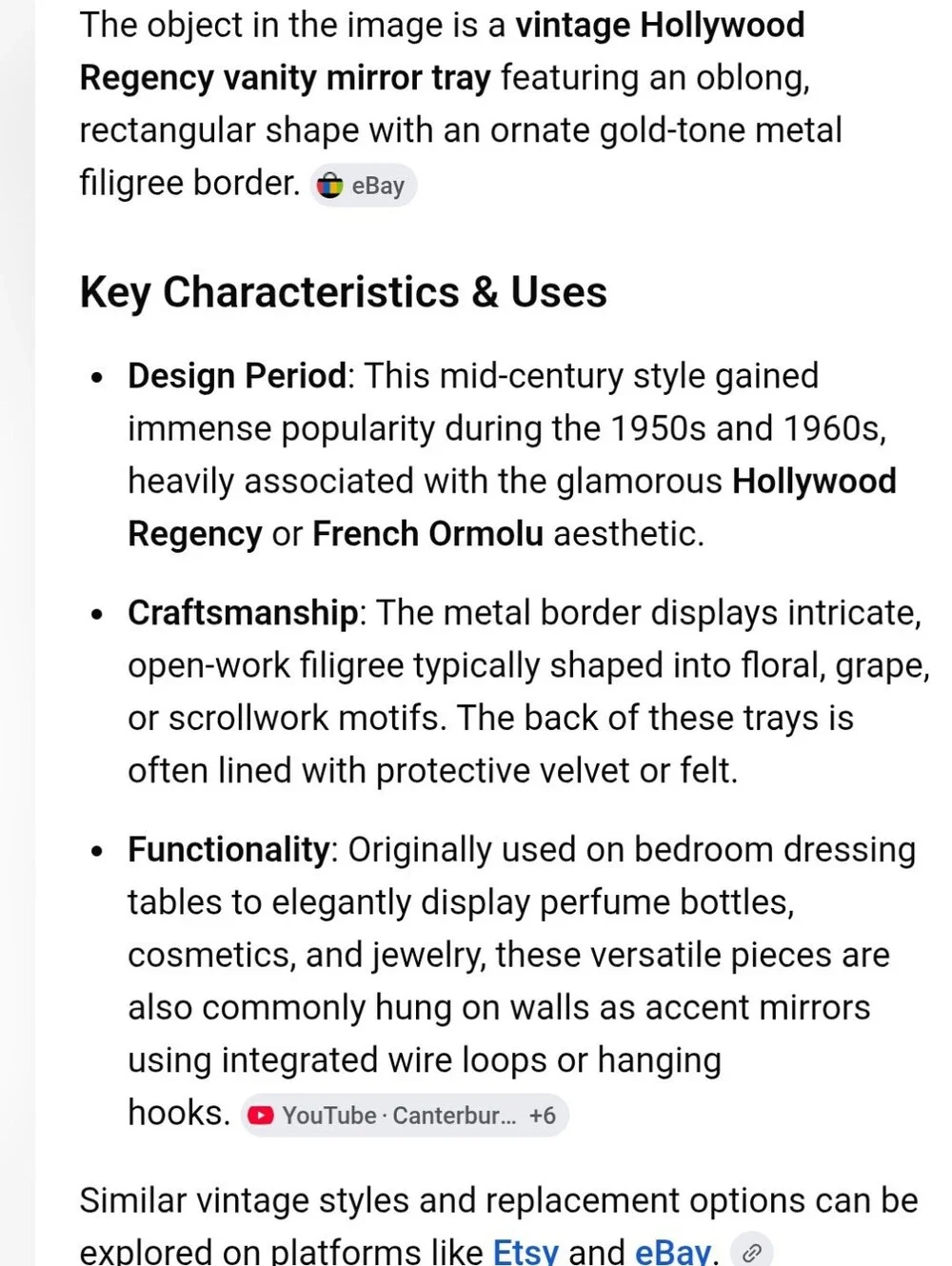
Task: Open the eBay citation chip label
Action: pyautogui.click(x=378, y=186)
